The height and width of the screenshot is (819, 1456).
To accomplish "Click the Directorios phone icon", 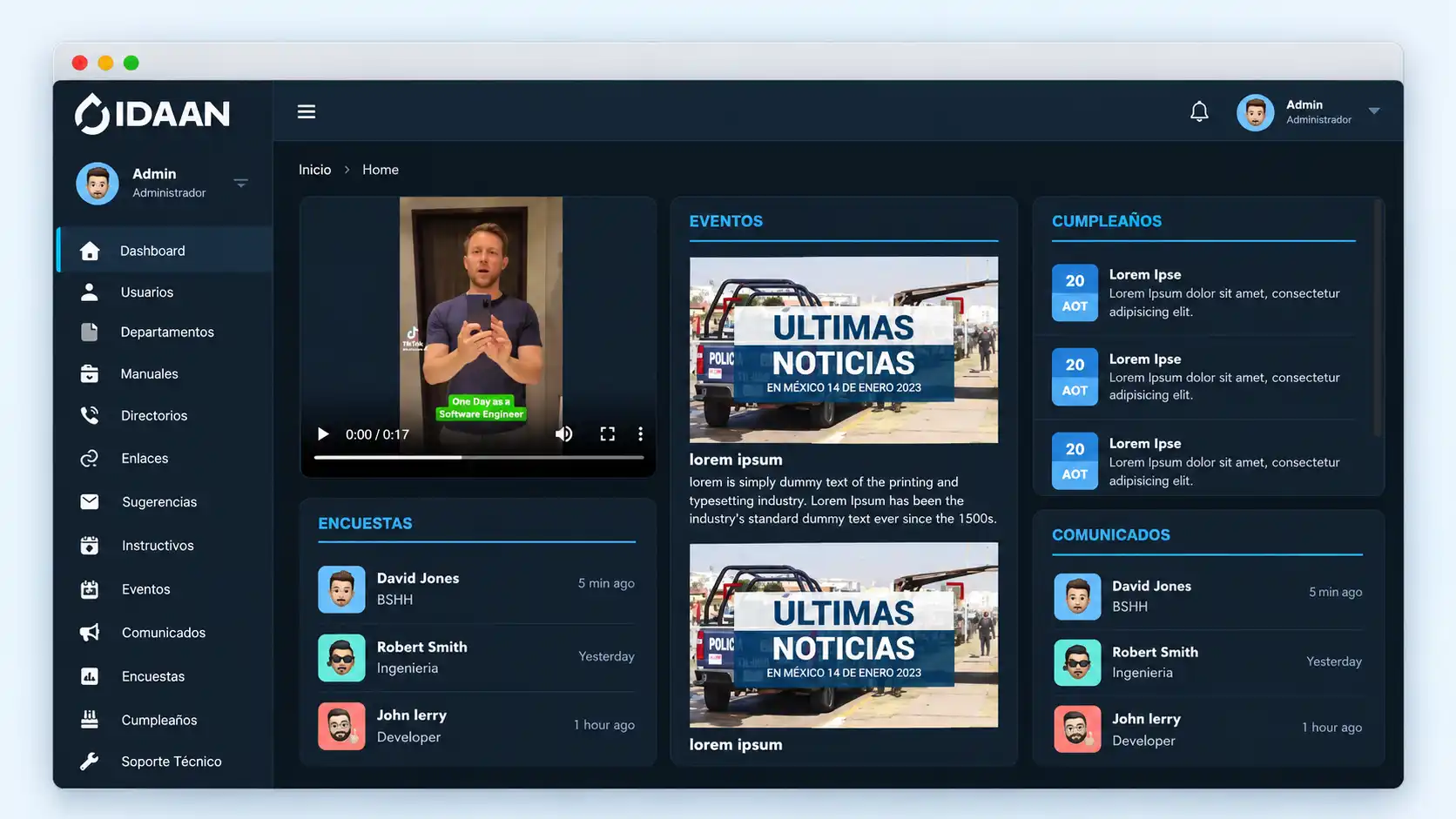I will point(89,415).
